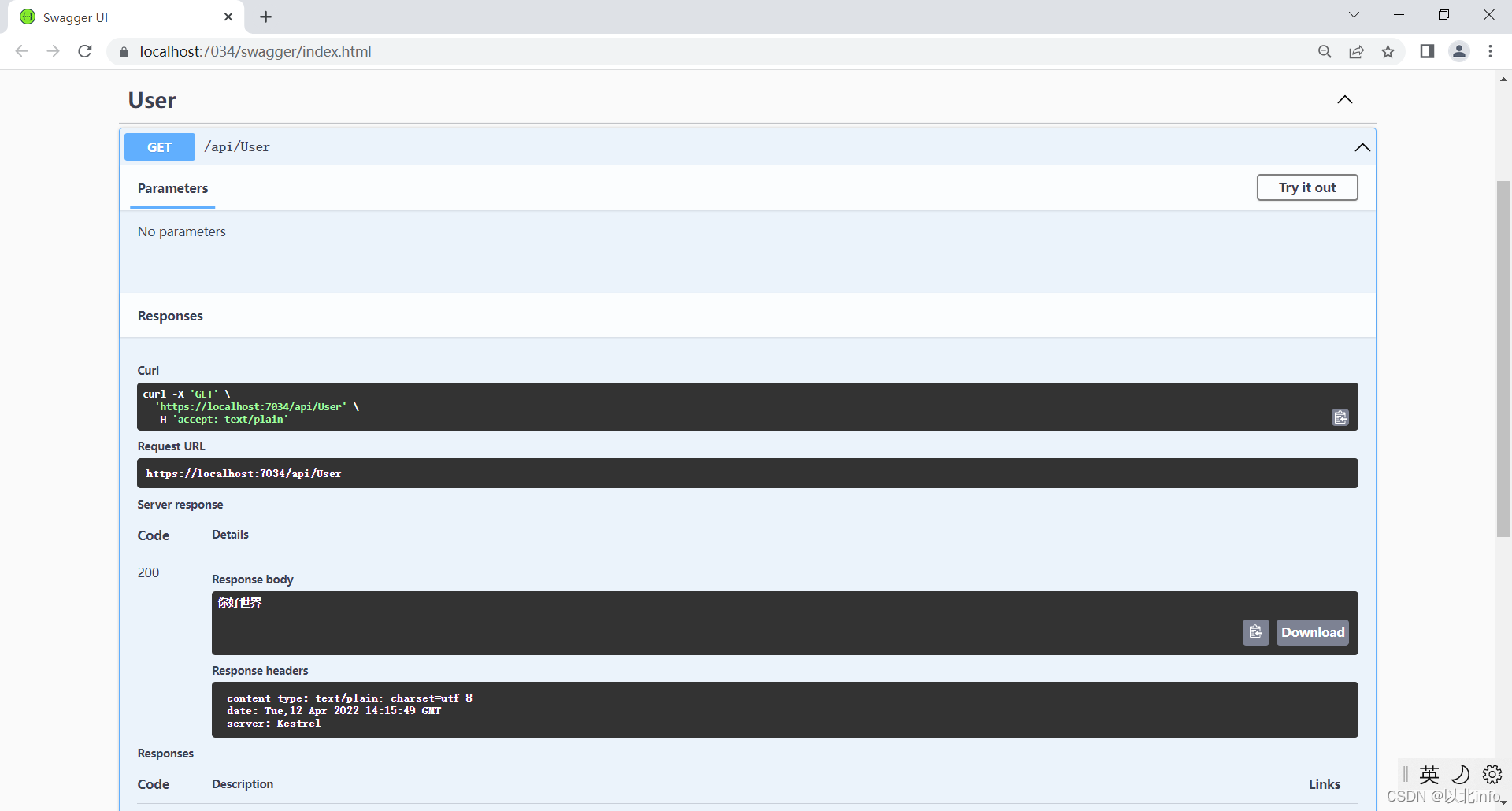Click the content-type response header line
1512x811 pixels.
click(x=350, y=698)
